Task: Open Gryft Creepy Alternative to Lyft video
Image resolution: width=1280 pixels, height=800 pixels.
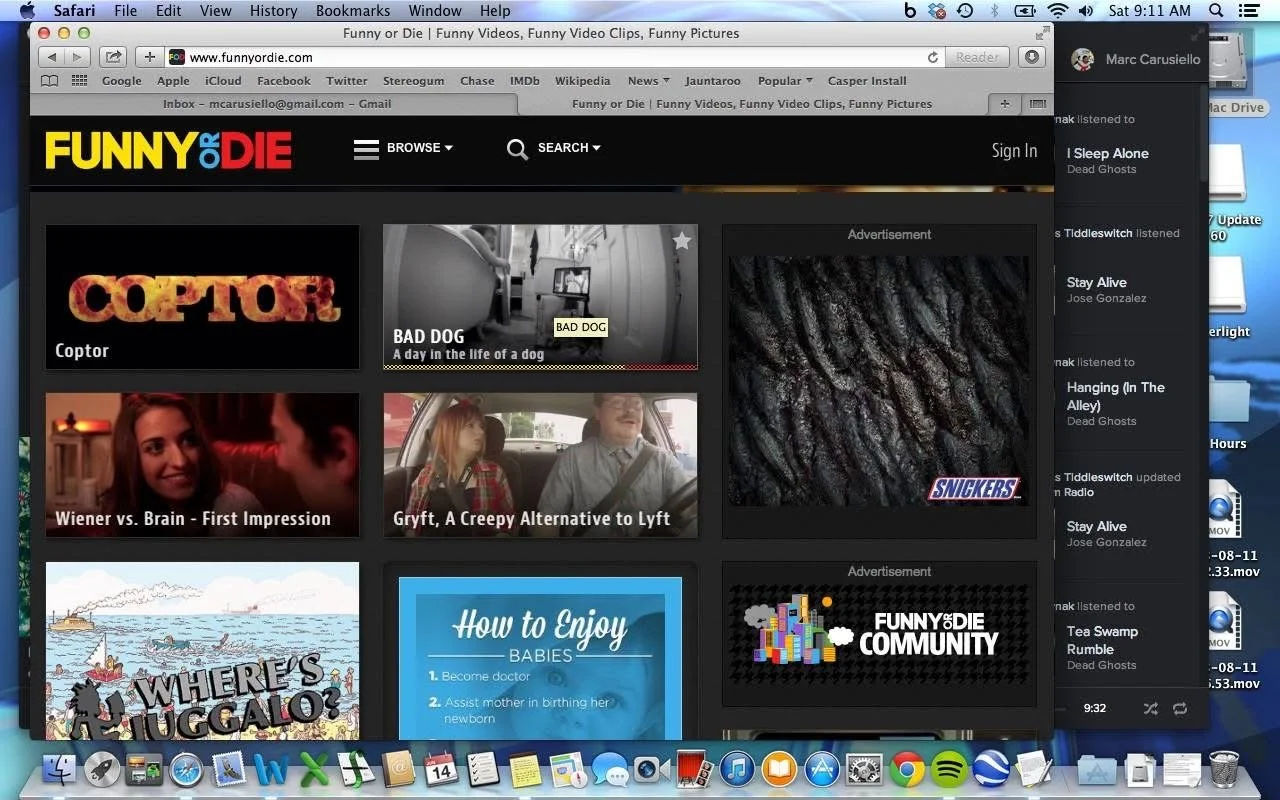Action: tap(540, 465)
